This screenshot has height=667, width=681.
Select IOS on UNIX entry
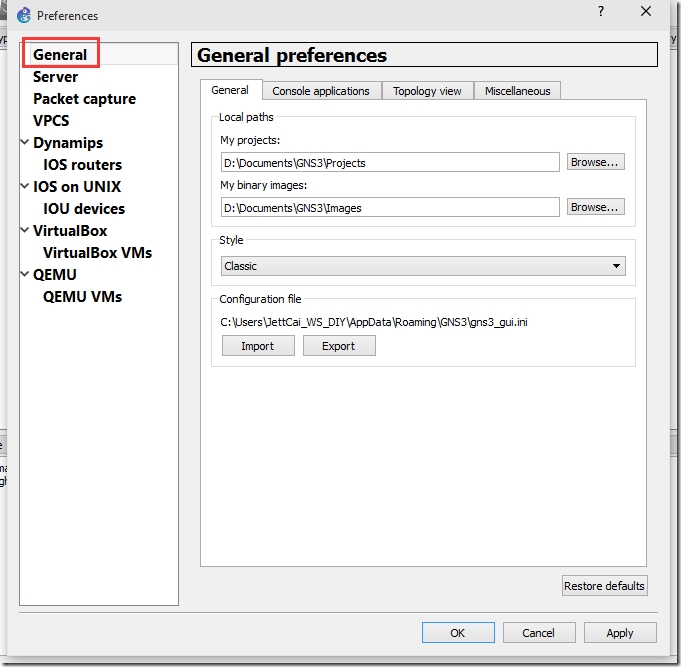[x=77, y=187]
